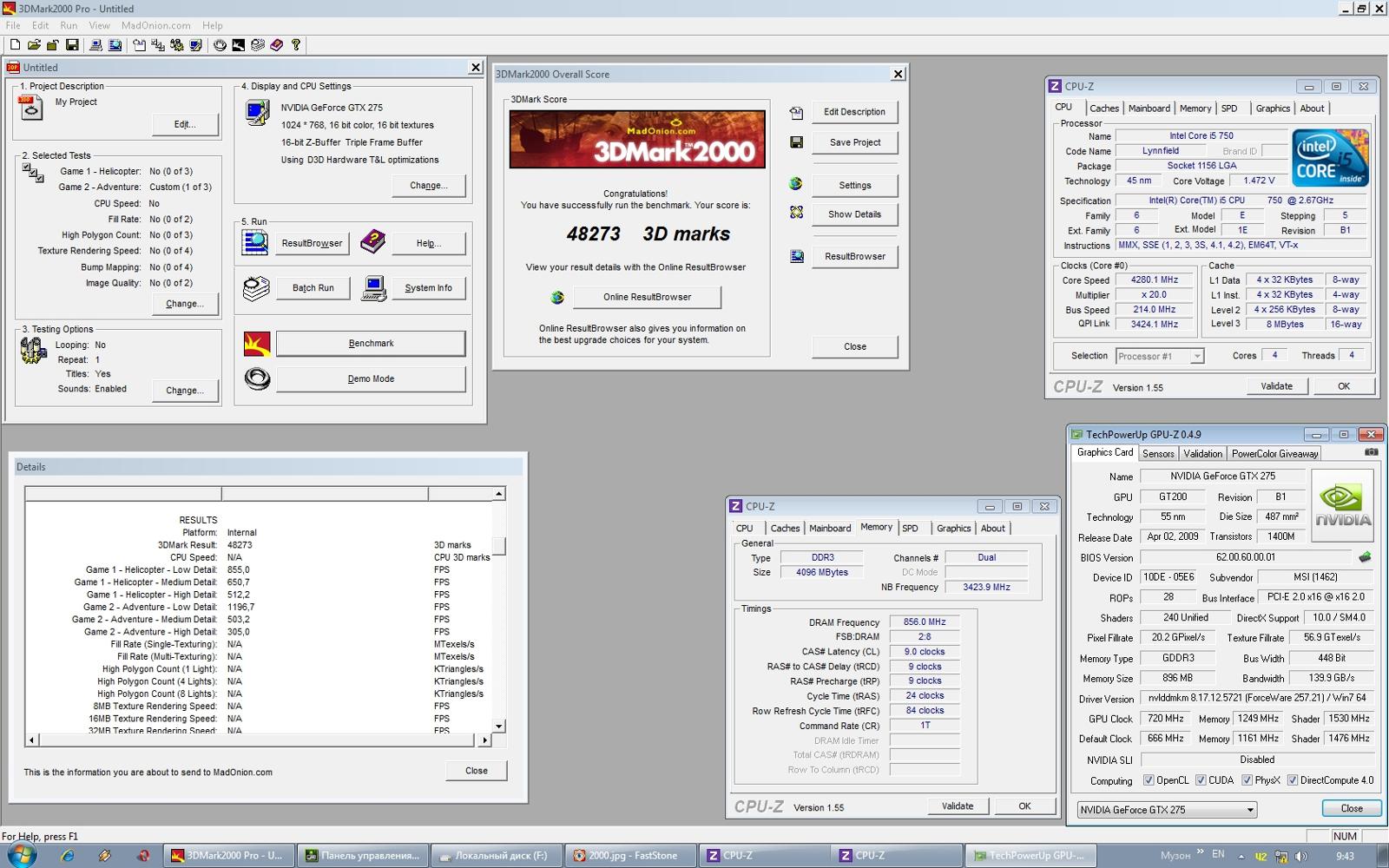The width and height of the screenshot is (1389, 868).
Task: Open the MadOnion.com menu
Action: click(156, 25)
